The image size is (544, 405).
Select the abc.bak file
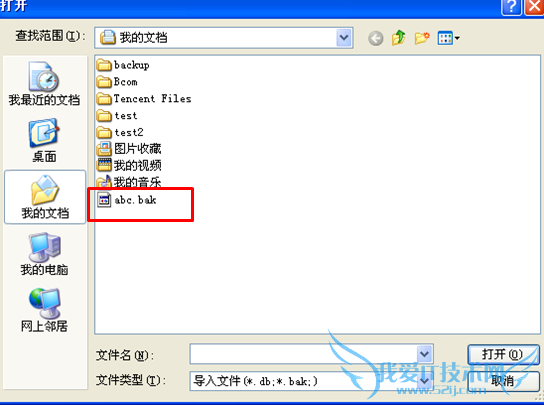point(127,200)
